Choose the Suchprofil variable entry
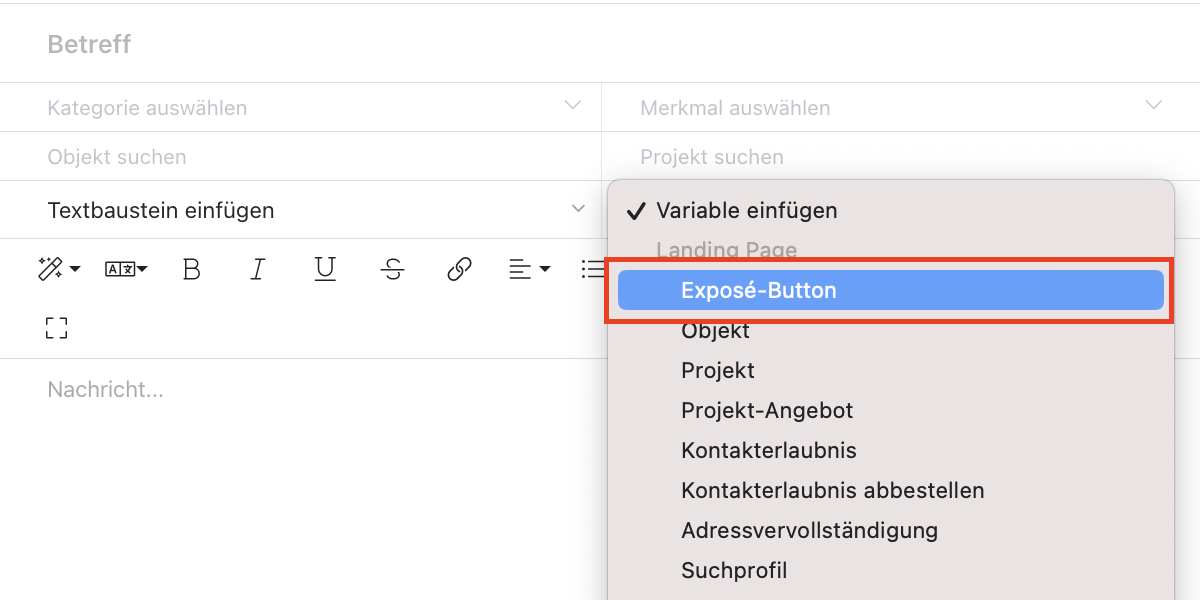 point(734,570)
